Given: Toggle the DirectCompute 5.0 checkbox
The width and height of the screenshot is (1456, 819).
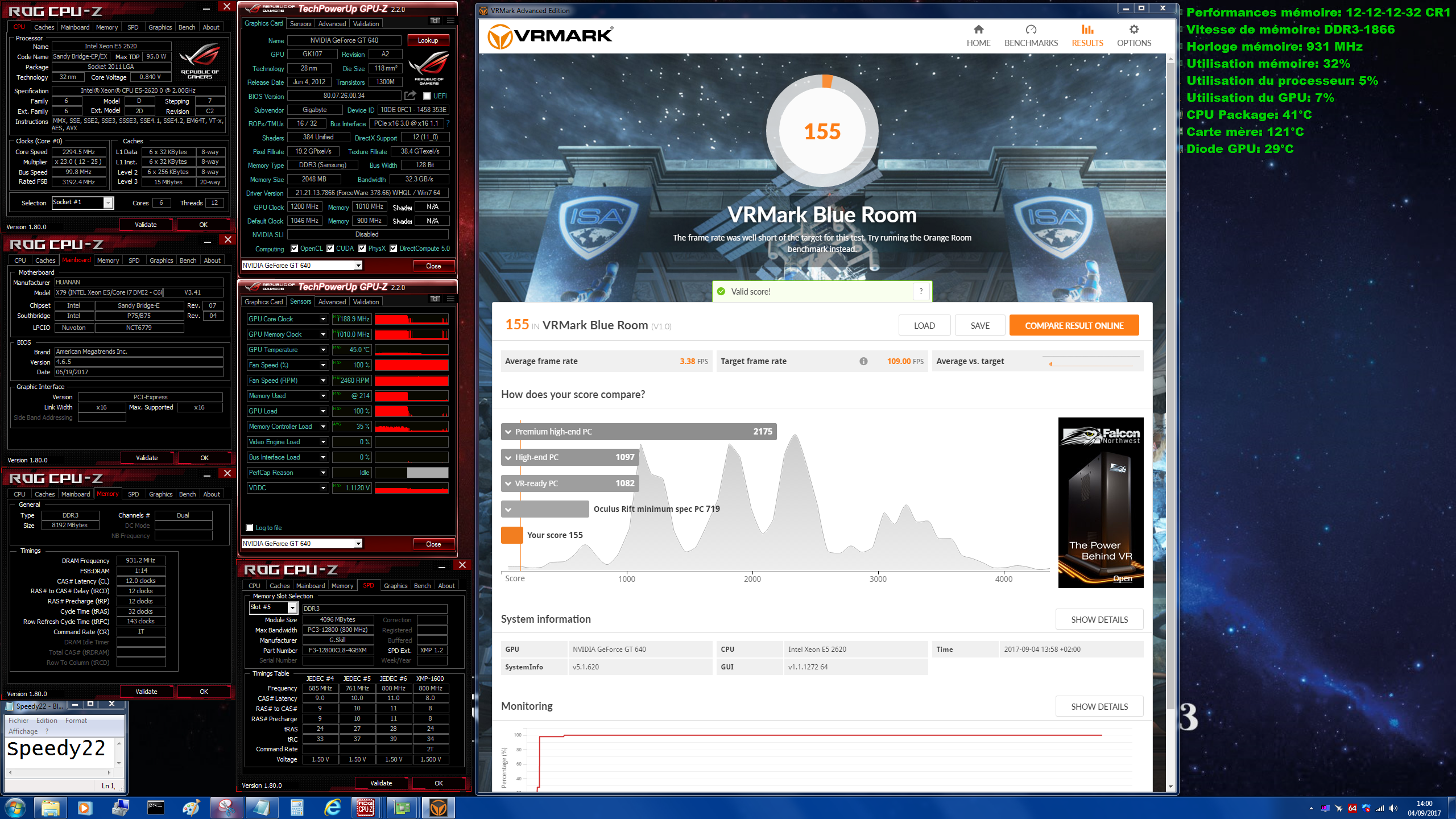Looking at the screenshot, I should [393, 248].
